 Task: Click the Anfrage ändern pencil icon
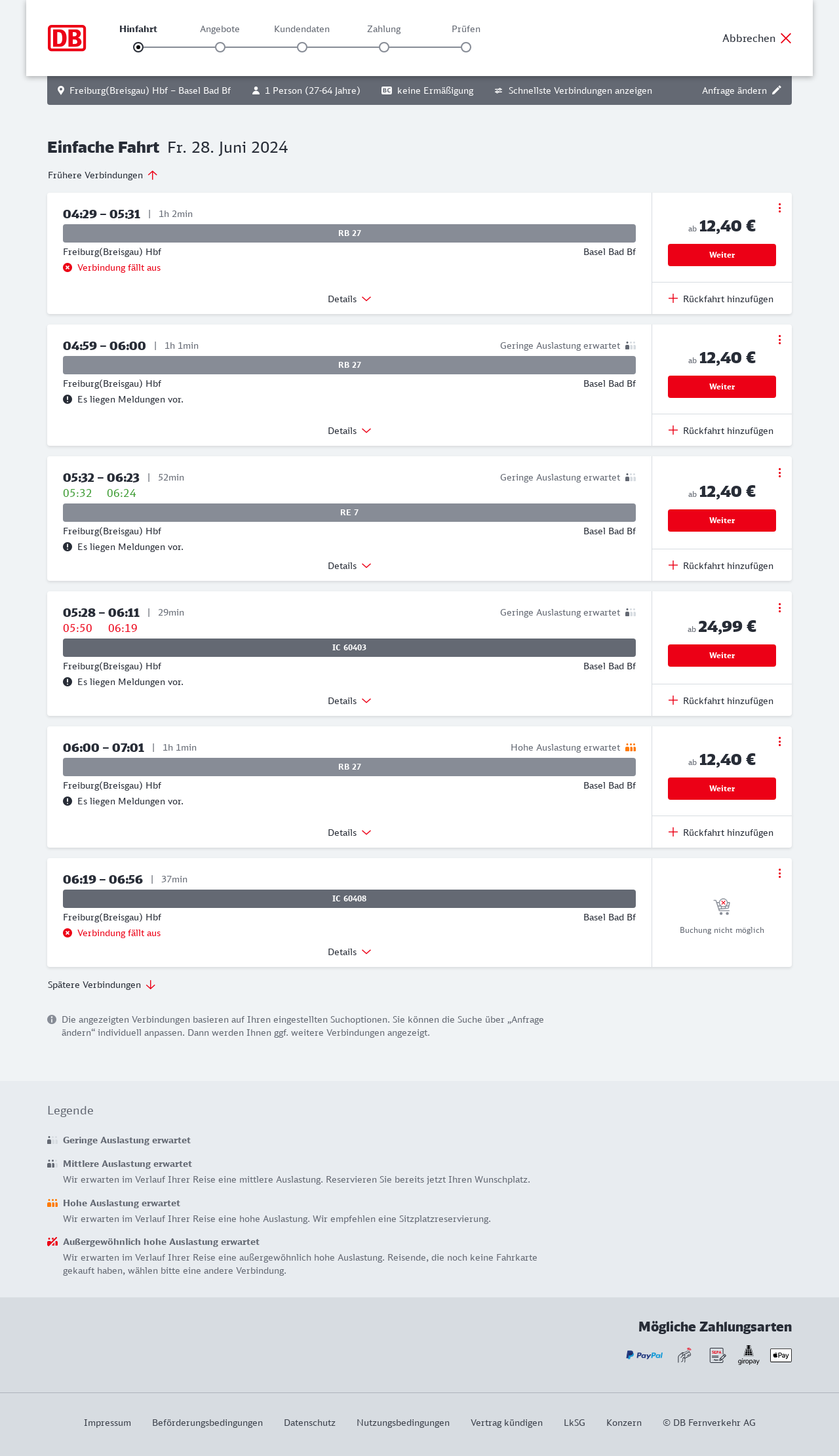pyautogui.click(x=777, y=90)
